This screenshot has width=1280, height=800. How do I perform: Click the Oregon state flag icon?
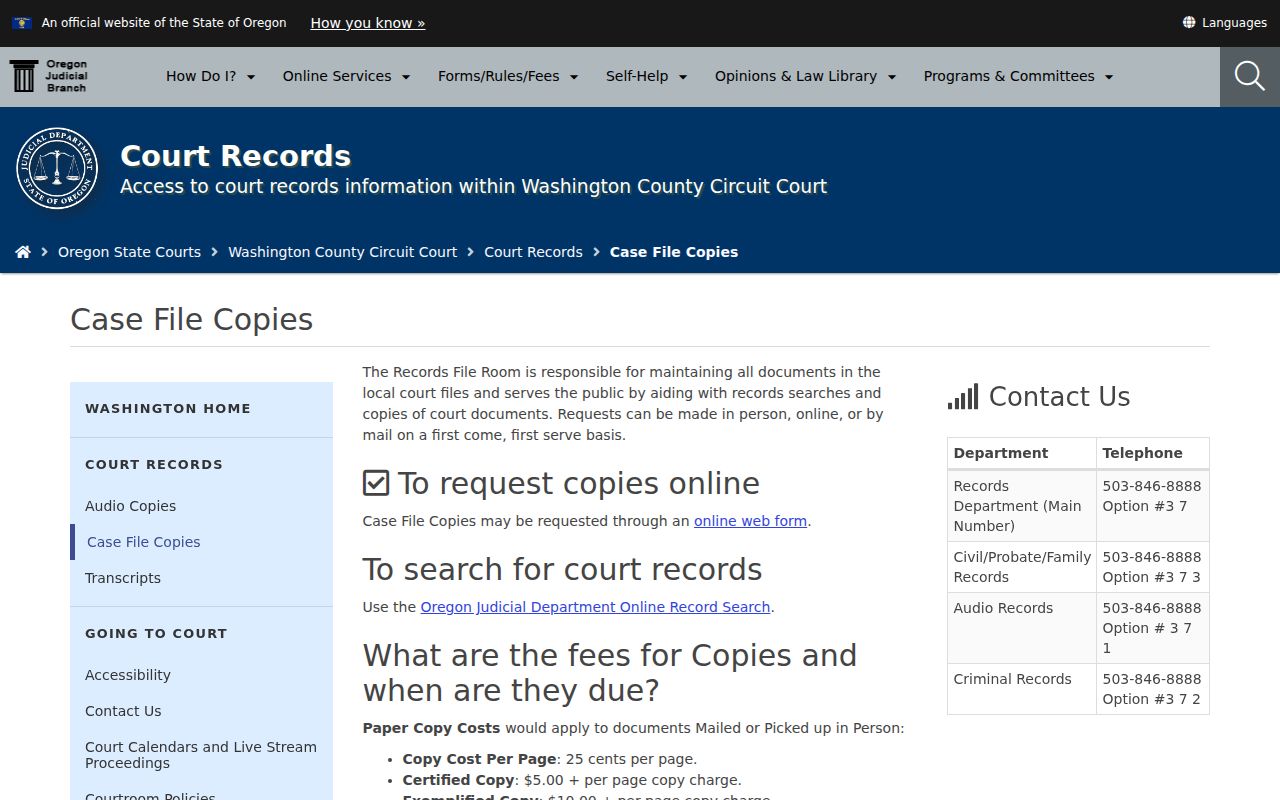22,22
